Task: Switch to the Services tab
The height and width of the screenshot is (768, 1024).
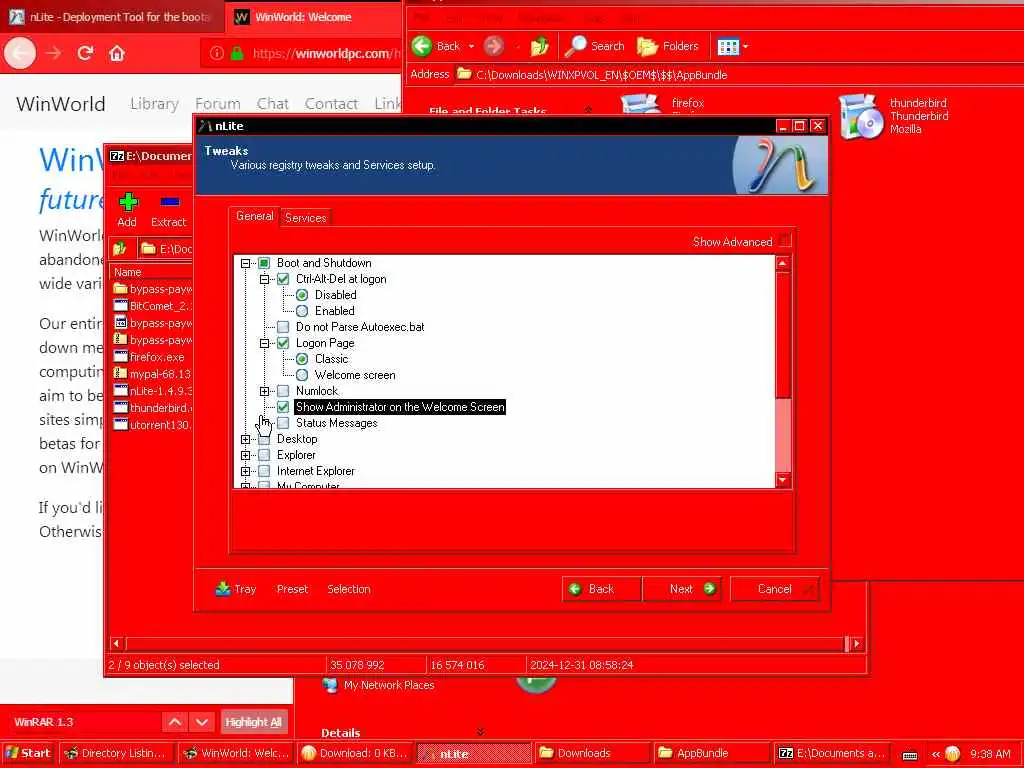Action: pyautogui.click(x=305, y=217)
